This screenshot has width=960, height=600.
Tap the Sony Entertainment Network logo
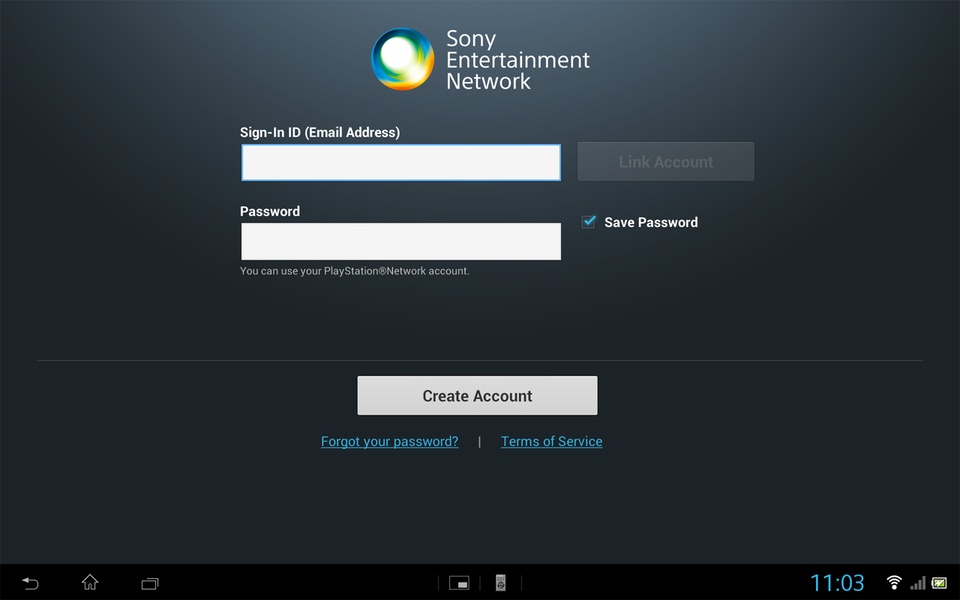(x=481, y=59)
